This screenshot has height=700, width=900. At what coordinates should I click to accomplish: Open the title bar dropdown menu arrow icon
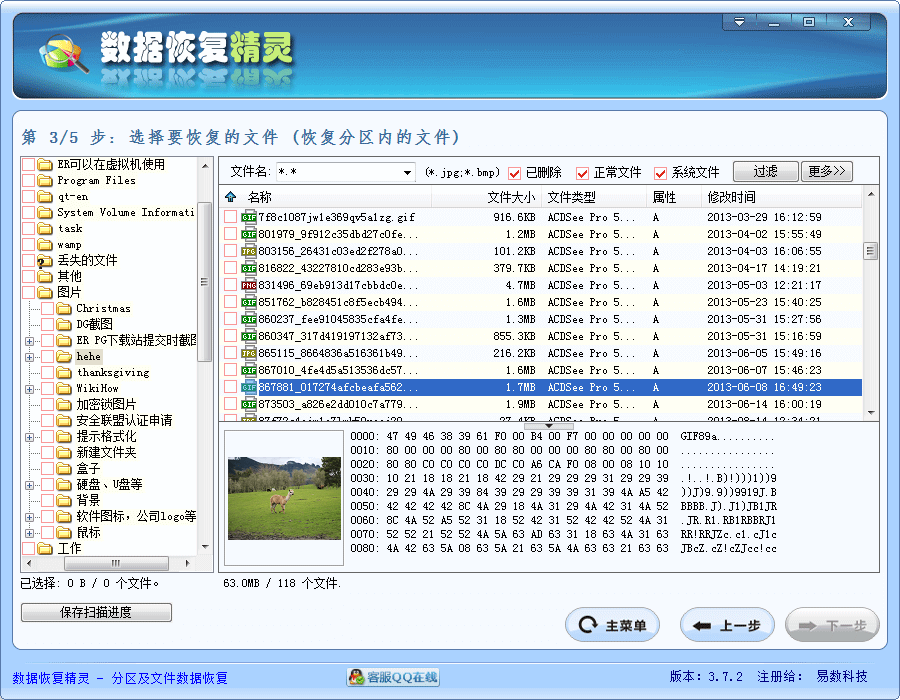739,22
